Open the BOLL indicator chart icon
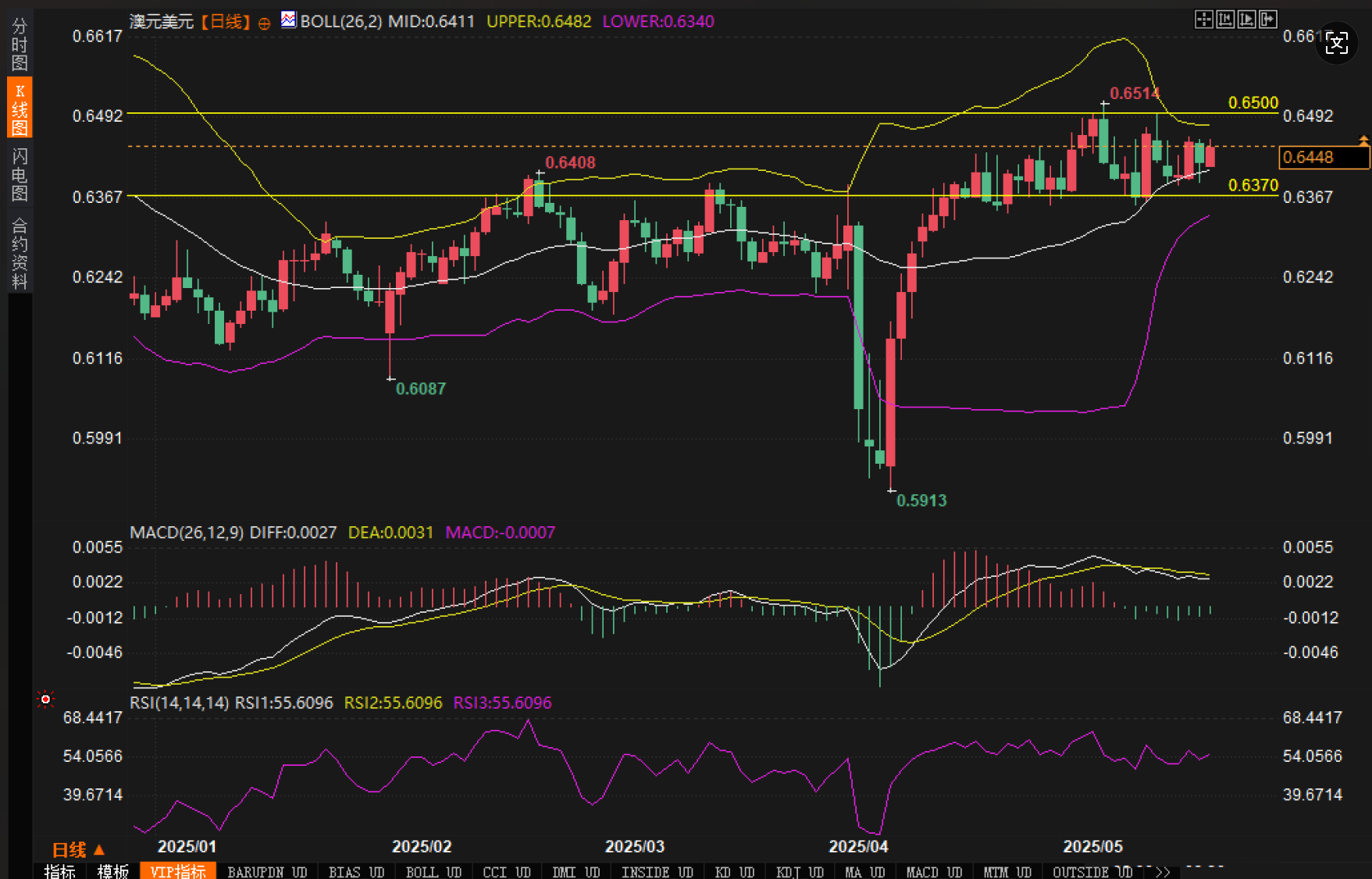Screen dimensions: 1372x879 [x=289, y=20]
